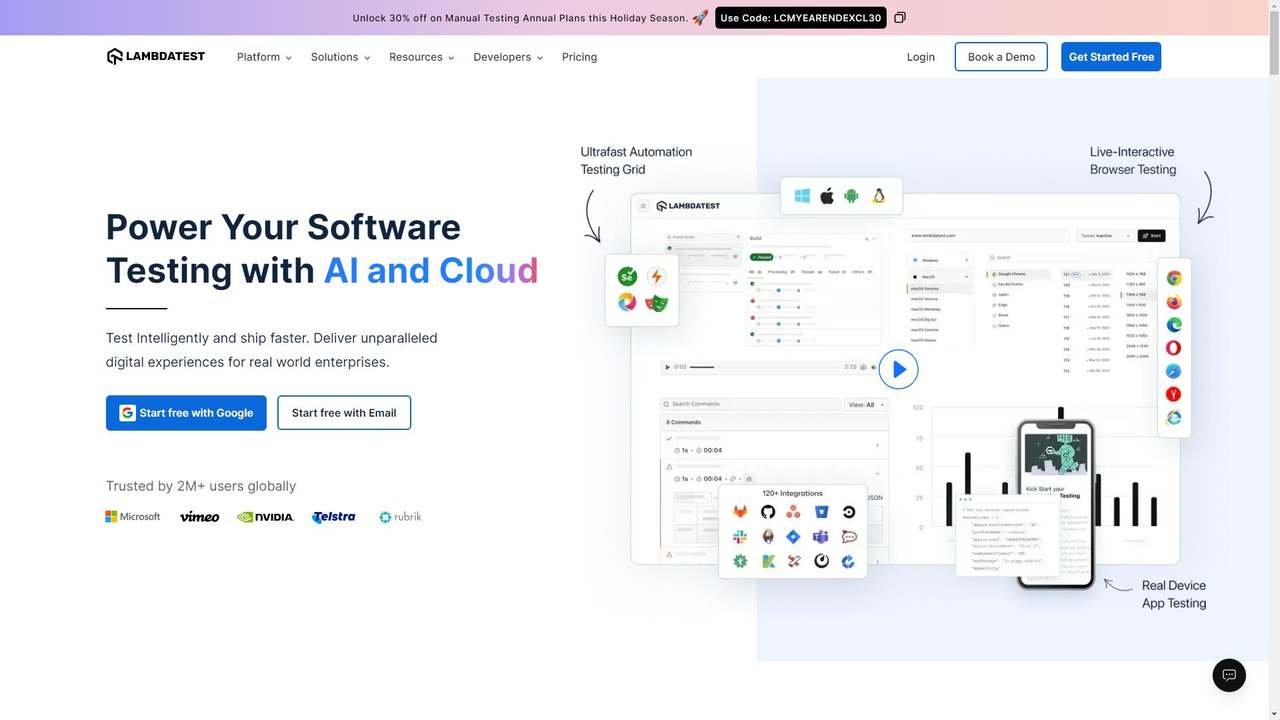Click the Android robot icon
The height and width of the screenshot is (720, 1280).
coord(851,196)
